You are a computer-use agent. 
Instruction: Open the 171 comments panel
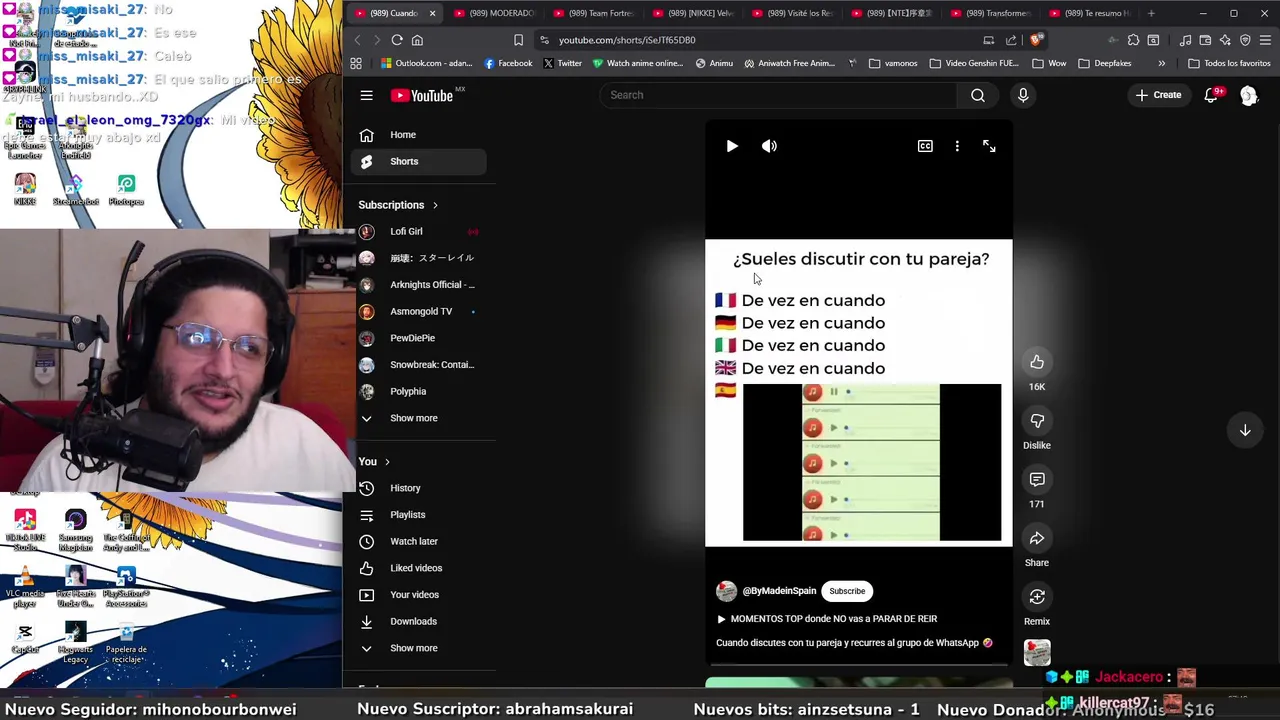(x=1037, y=480)
